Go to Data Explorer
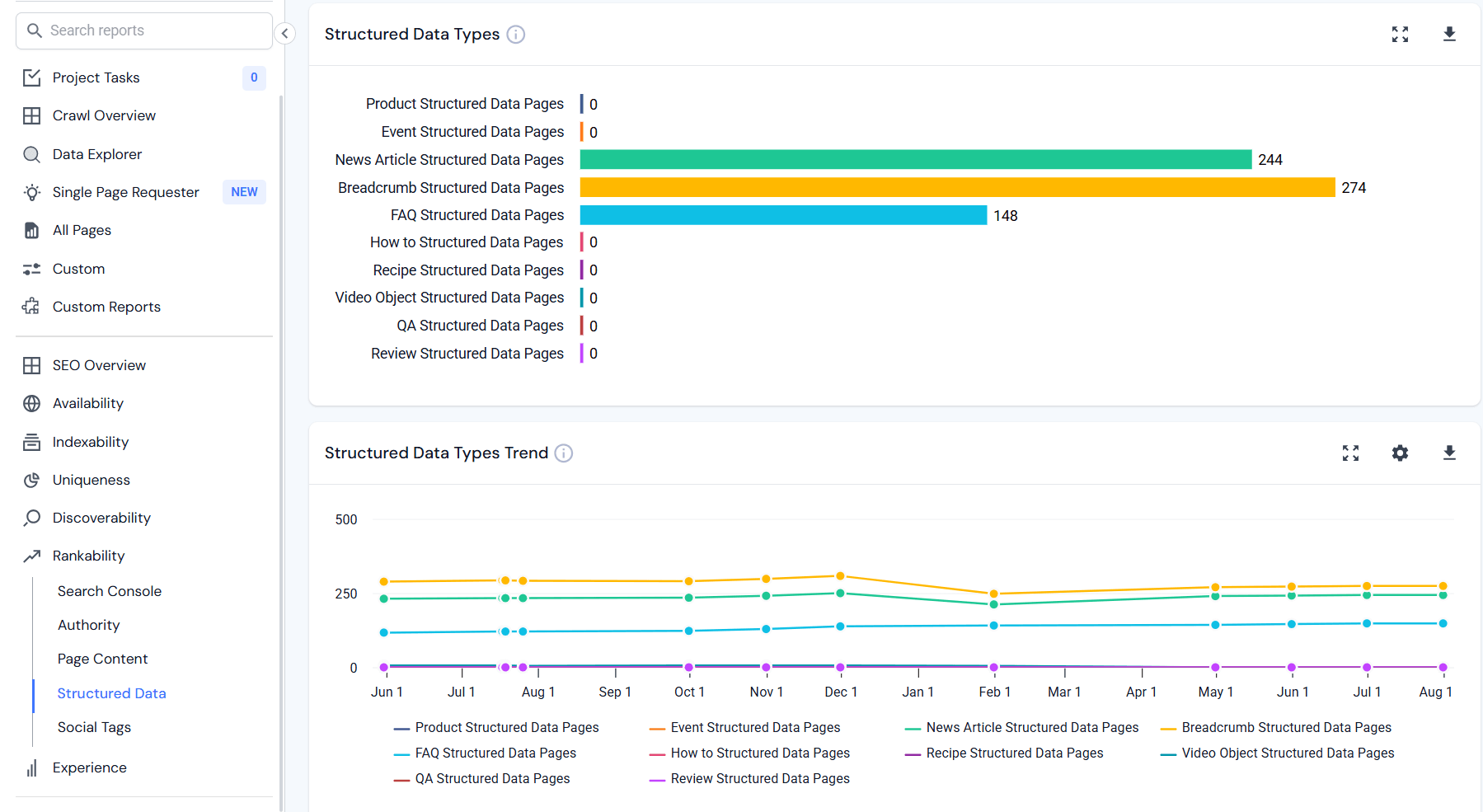1483x812 pixels. (x=97, y=154)
